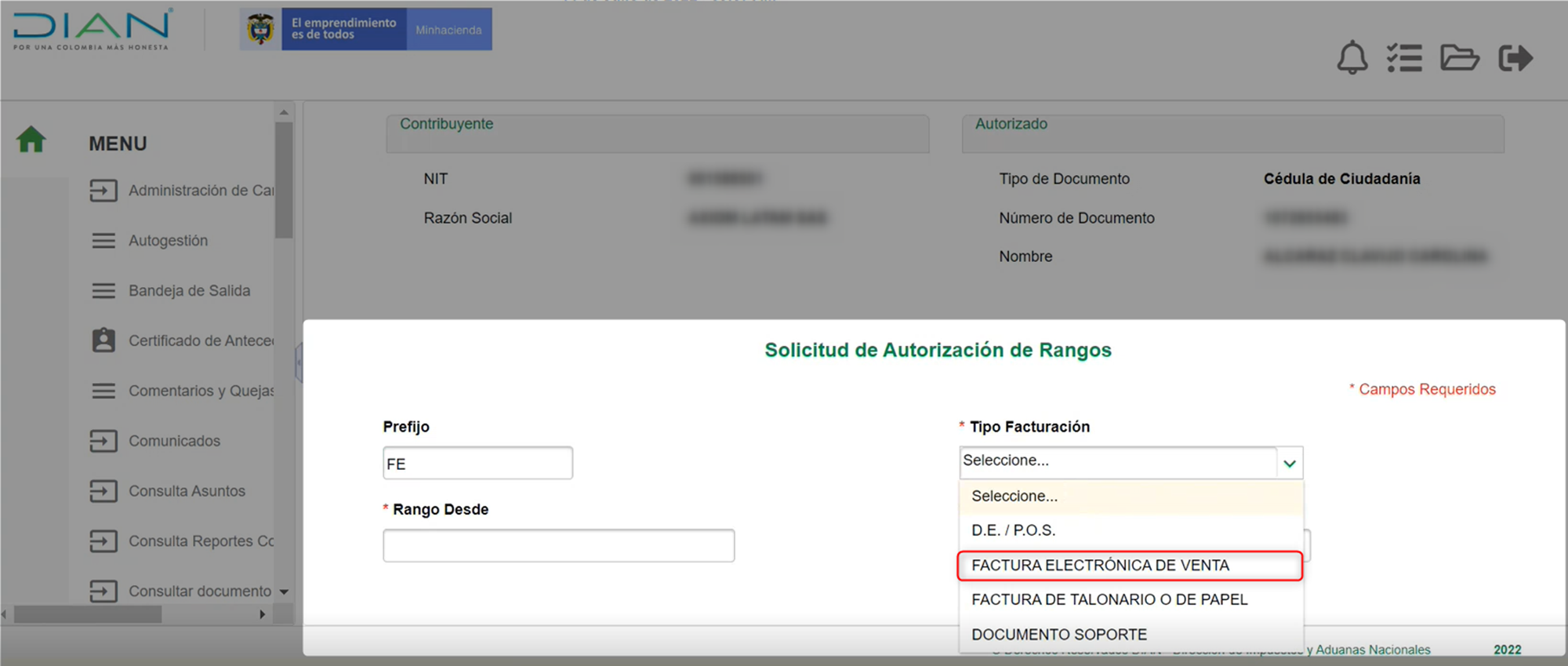Viewport: 1568px width, 666px height.
Task: Click the sidebar vertical scrollbar thumb
Action: [x=284, y=180]
